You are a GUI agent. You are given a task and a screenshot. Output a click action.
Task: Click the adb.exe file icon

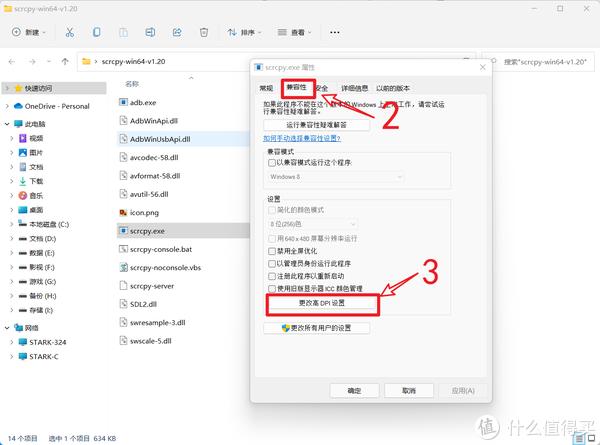[123, 102]
